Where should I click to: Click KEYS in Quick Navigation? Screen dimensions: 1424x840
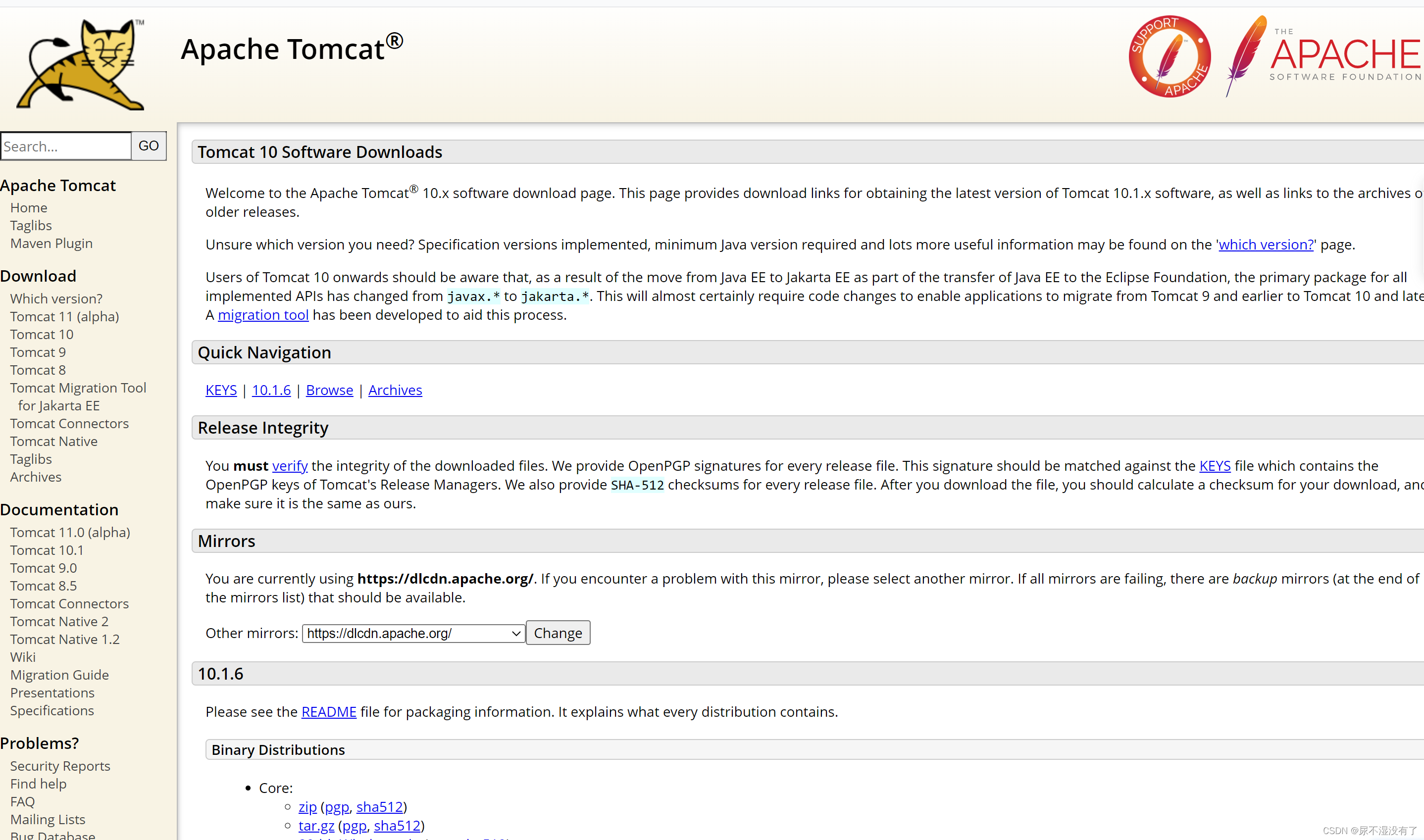coord(221,390)
